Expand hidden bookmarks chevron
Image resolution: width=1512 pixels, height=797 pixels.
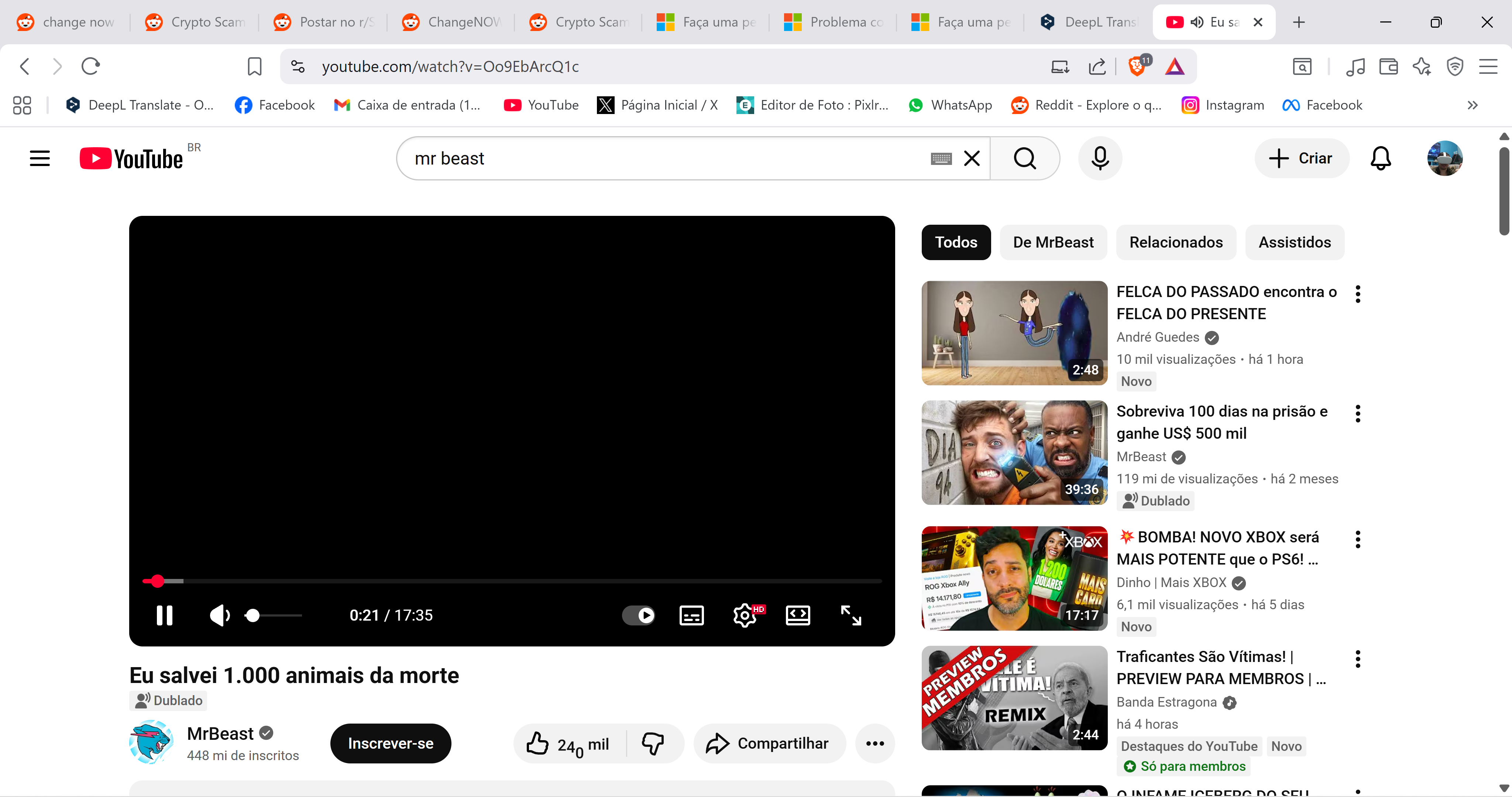1472,105
